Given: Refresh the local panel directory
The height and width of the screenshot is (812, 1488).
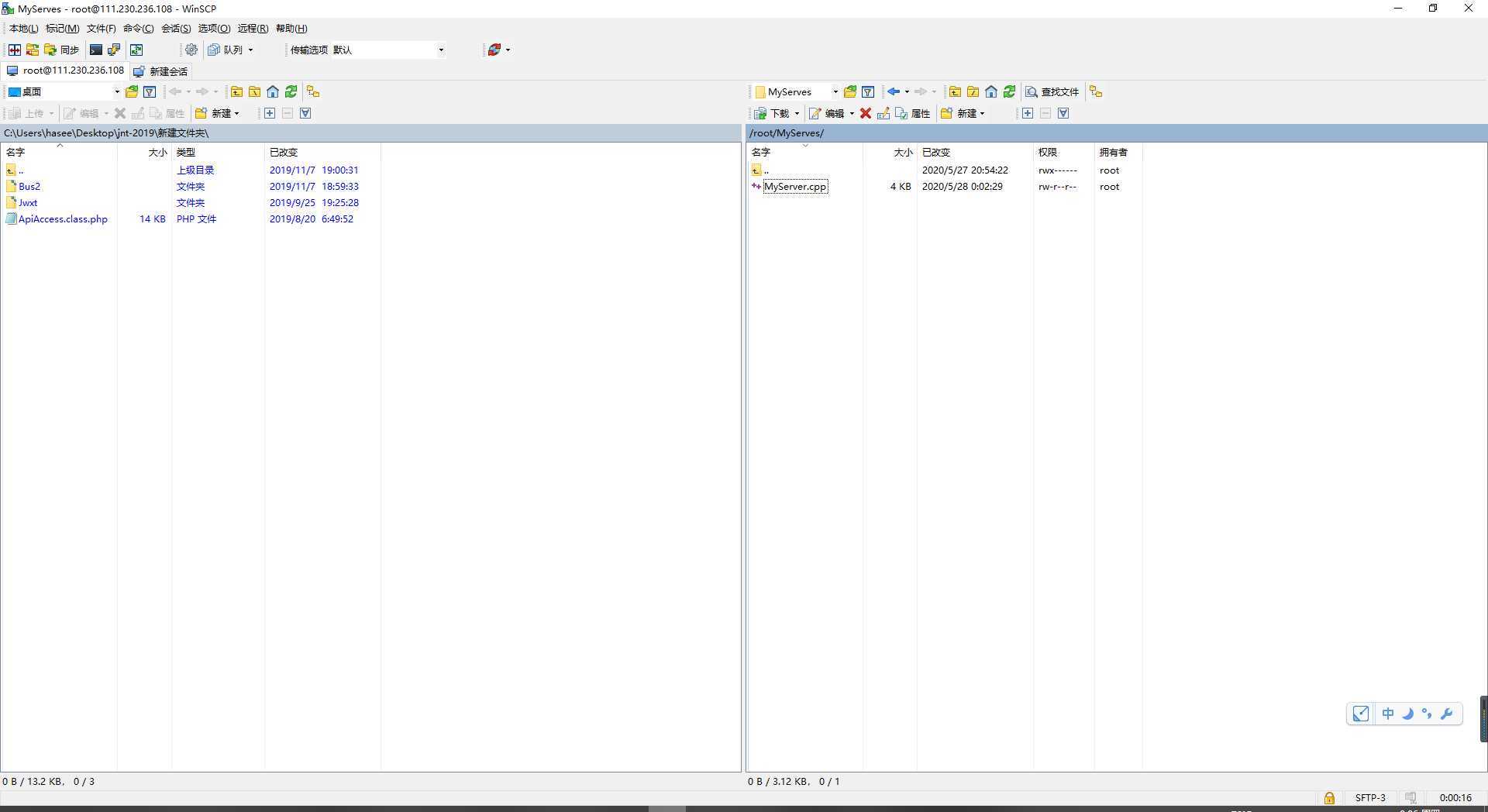Looking at the screenshot, I should pyautogui.click(x=291, y=91).
